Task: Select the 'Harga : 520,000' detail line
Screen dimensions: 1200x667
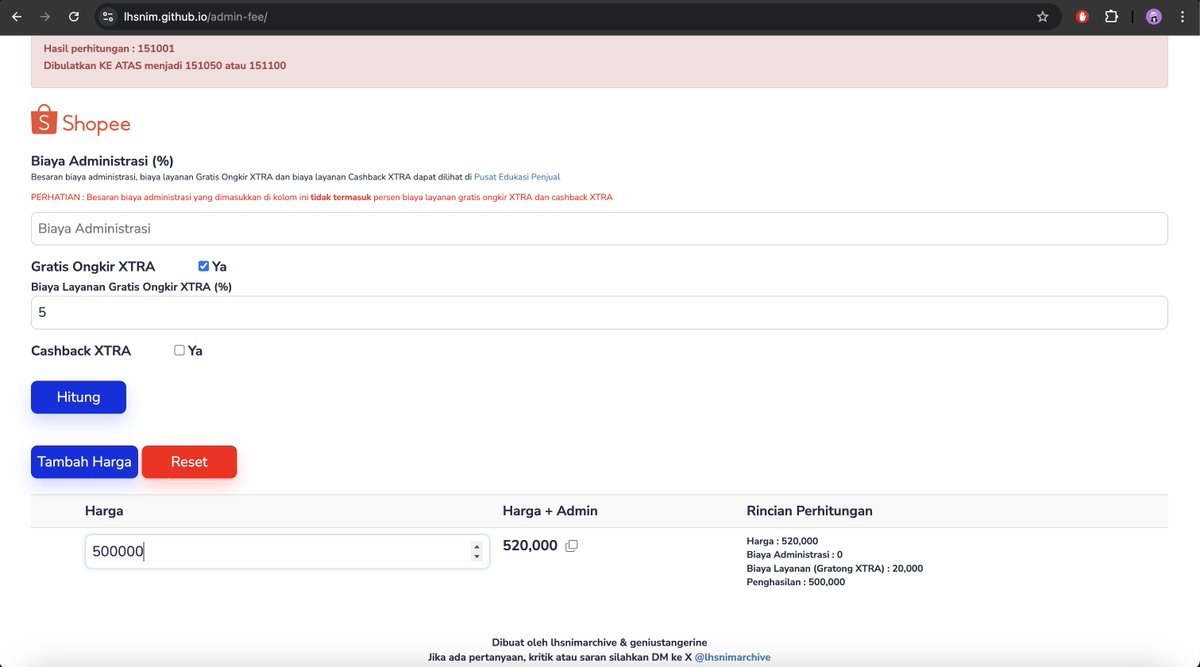Action: coord(783,541)
